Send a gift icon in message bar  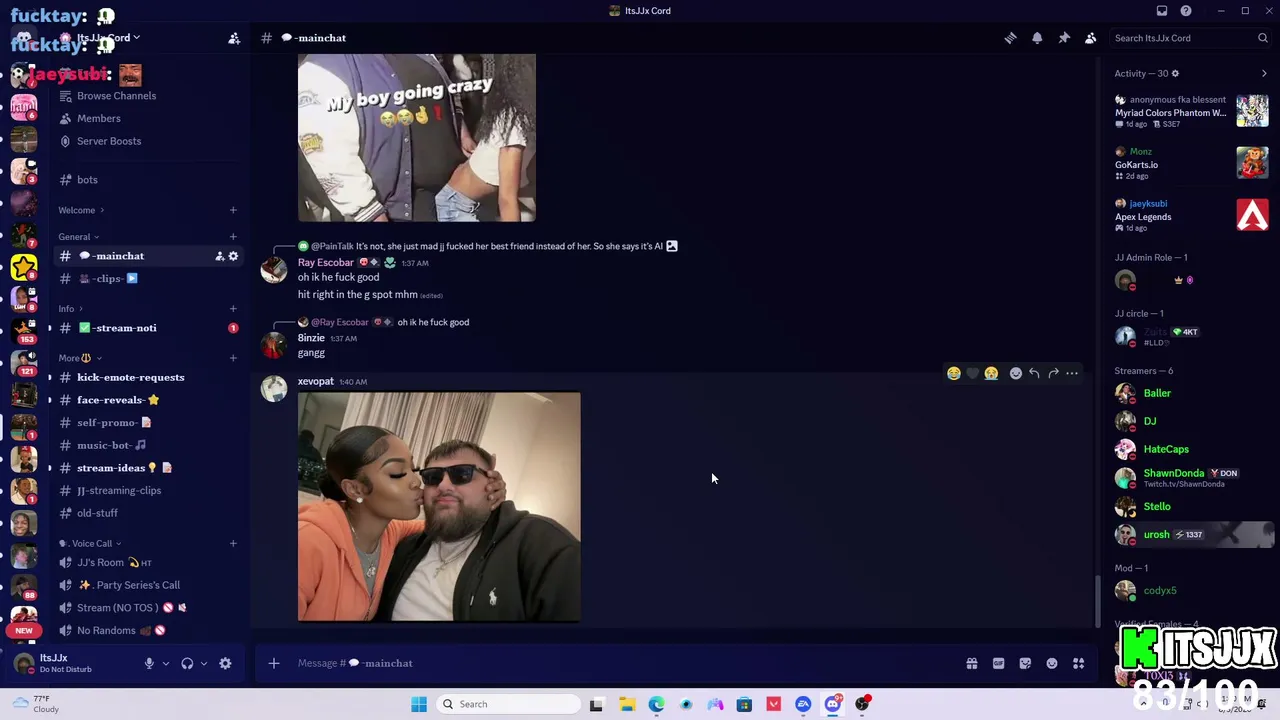(x=971, y=663)
